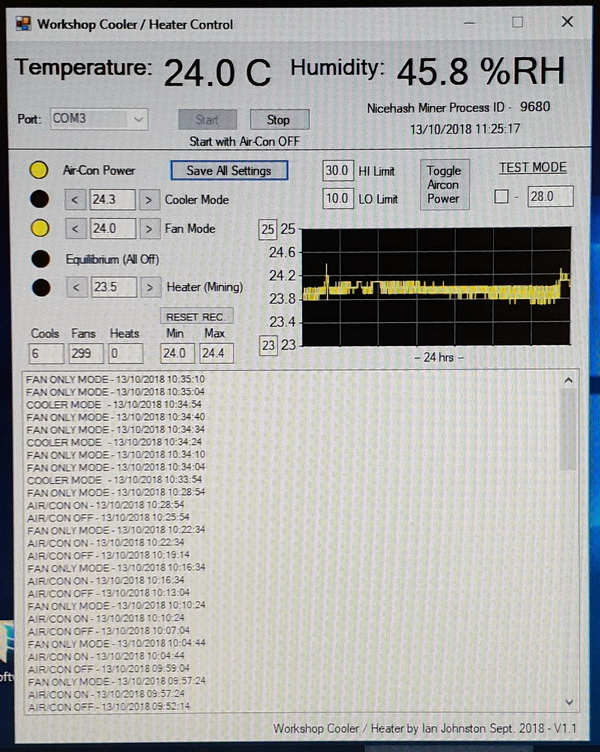Click the black Cooler Mode indicator
Viewport: 600px width, 752px height.
(x=39, y=199)
